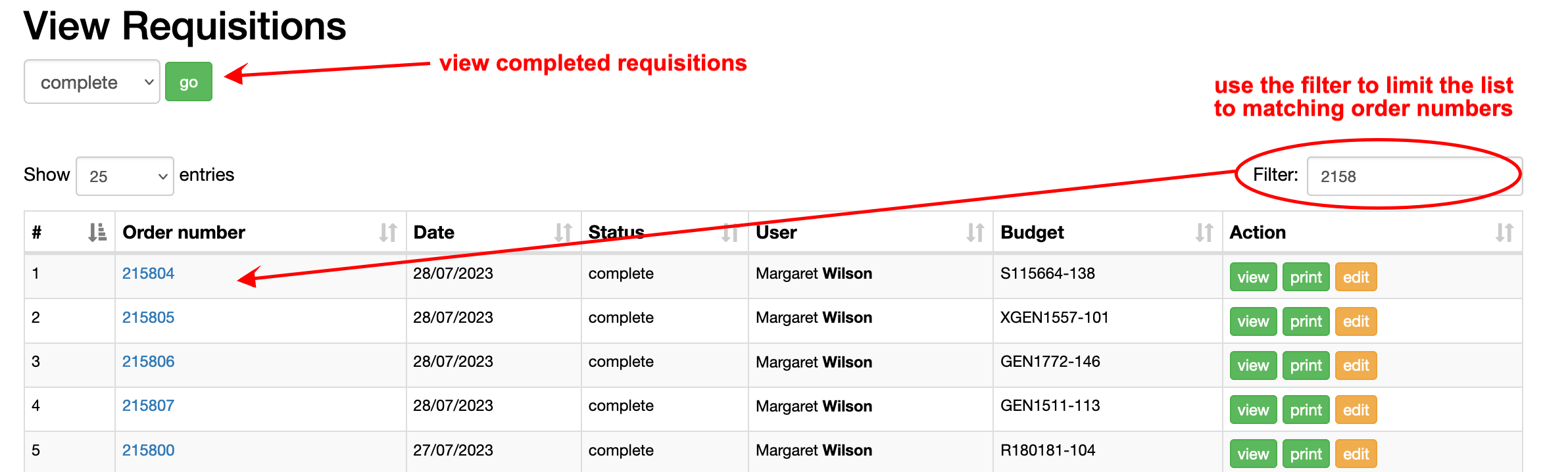View requisition 215804
The image size is (1568, 472).
coord(1253,277)
